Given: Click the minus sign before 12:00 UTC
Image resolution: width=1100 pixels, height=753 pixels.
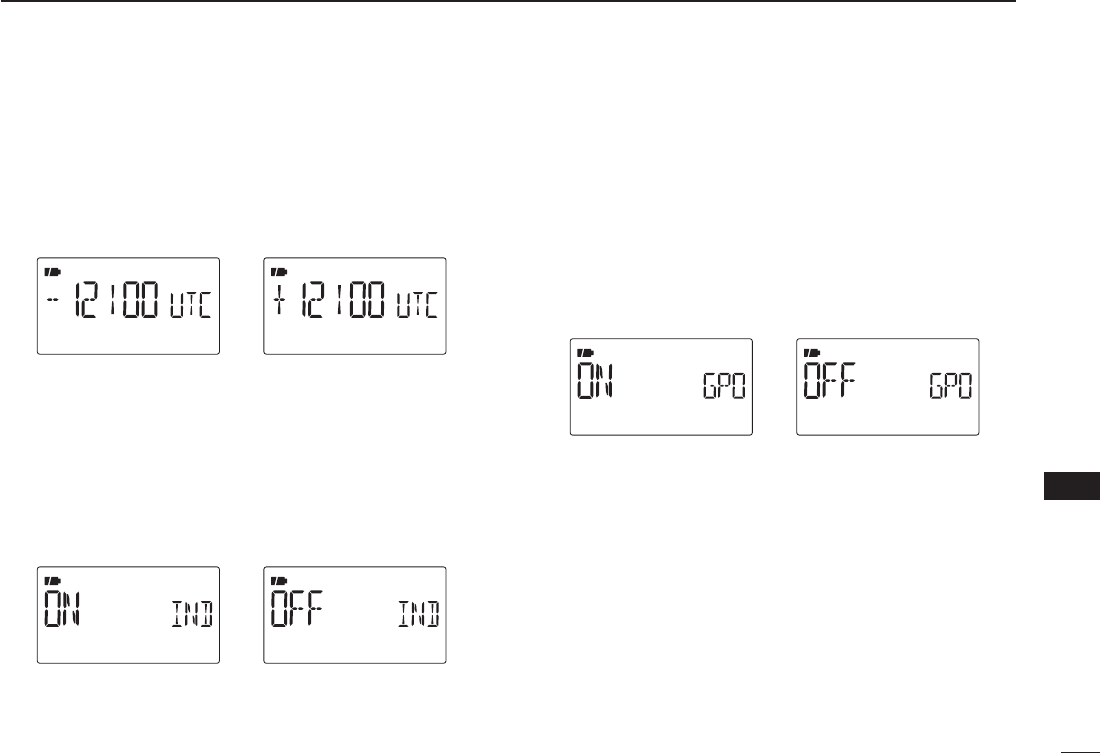Looking at the screenshot, I should pyautogui.click(x=53, y=300).
